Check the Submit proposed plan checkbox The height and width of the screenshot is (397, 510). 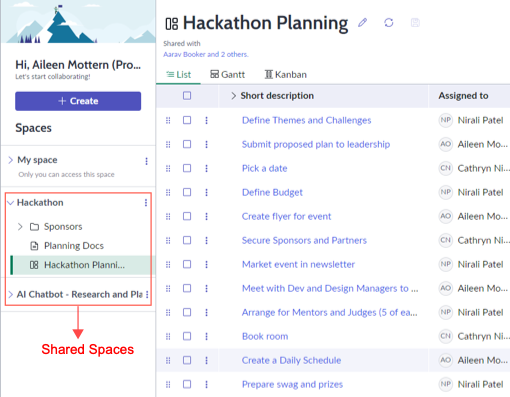tap(187, 144)
